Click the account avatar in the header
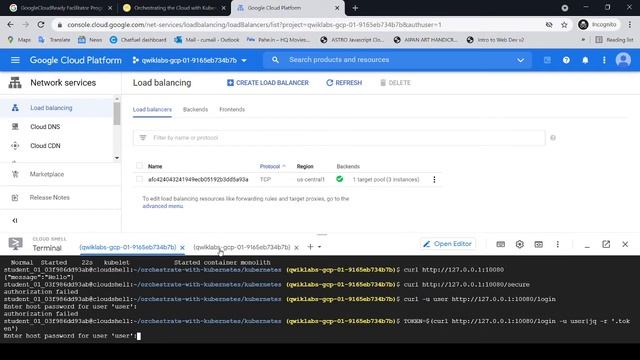This screenshot has height=360, width=640. 623,60
